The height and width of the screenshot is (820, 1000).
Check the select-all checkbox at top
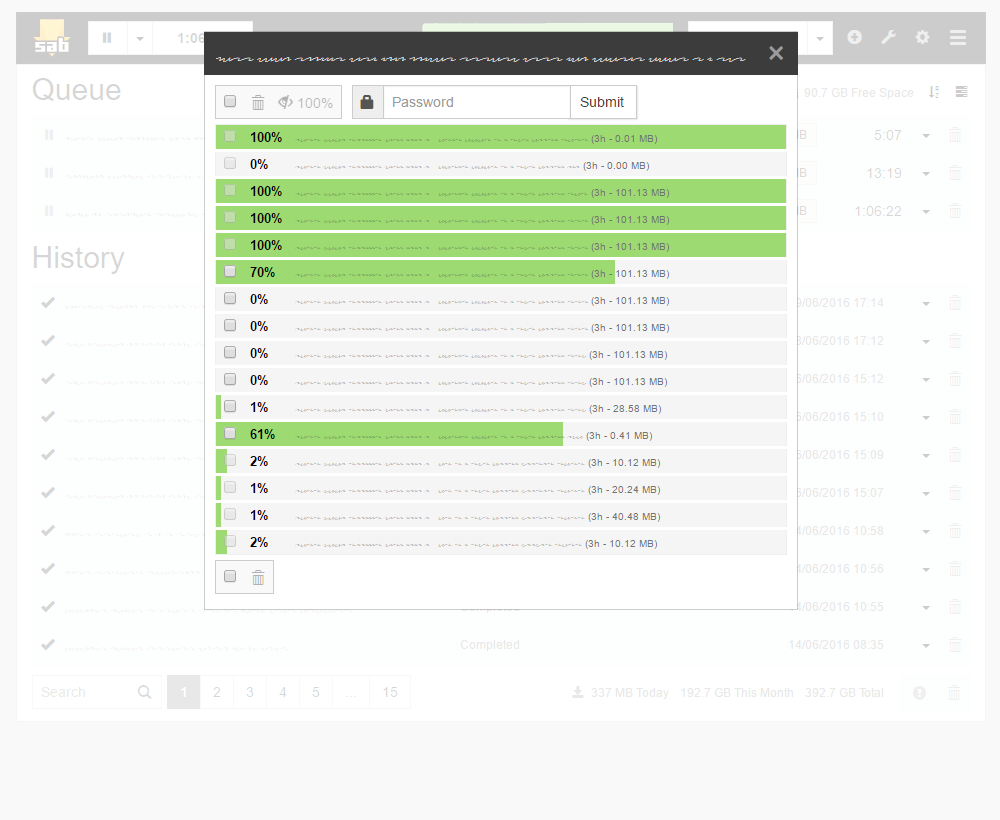click(230, 101)
